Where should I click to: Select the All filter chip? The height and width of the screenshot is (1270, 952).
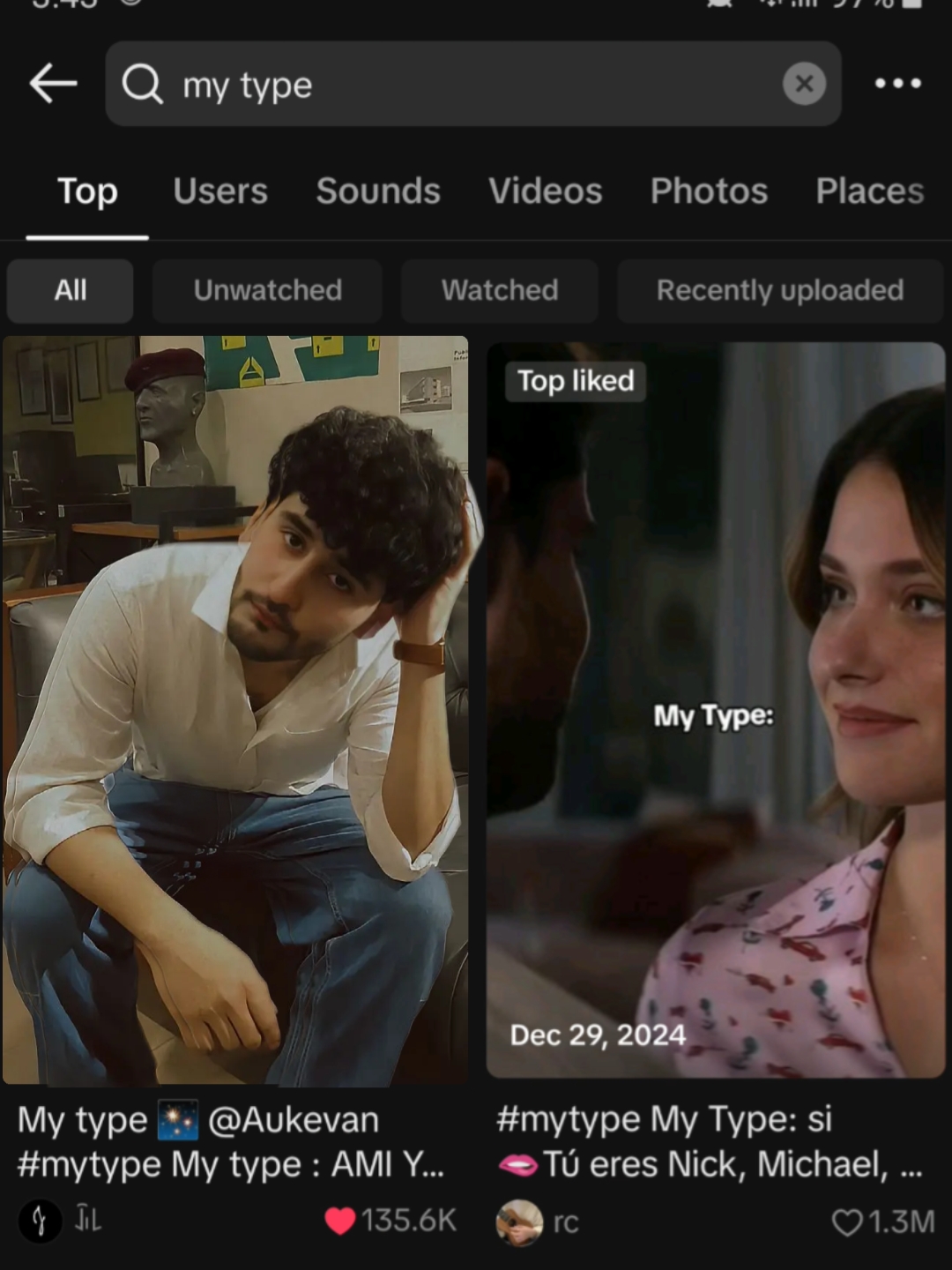point(71,290)
